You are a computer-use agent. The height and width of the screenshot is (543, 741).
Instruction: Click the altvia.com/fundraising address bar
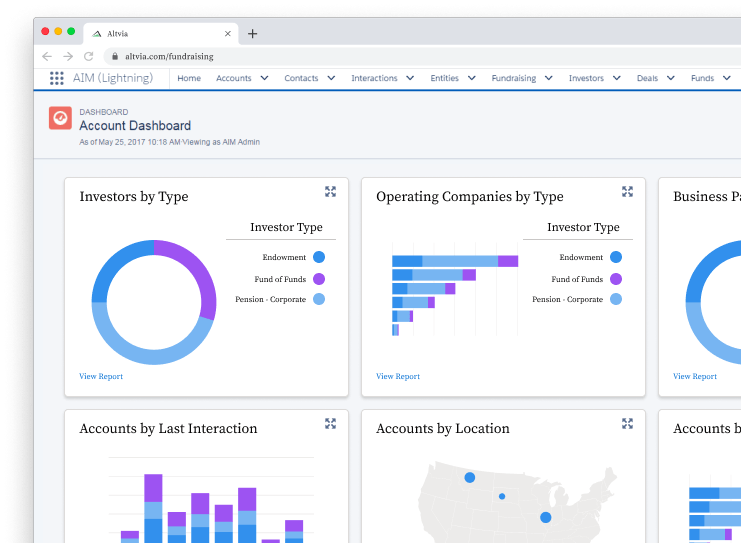[421, 56]
